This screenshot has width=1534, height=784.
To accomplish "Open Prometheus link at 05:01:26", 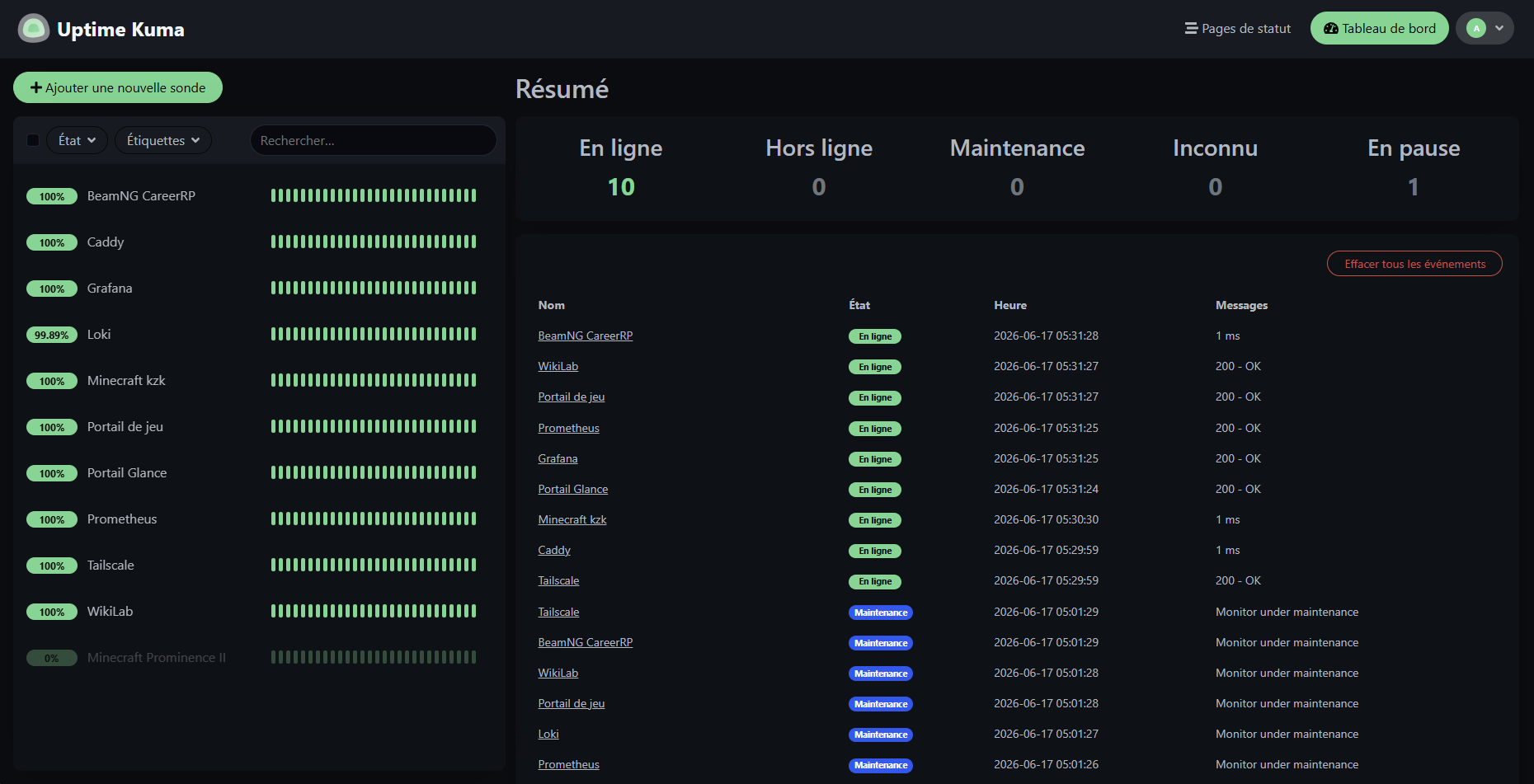I will click(x=569, y=764).
